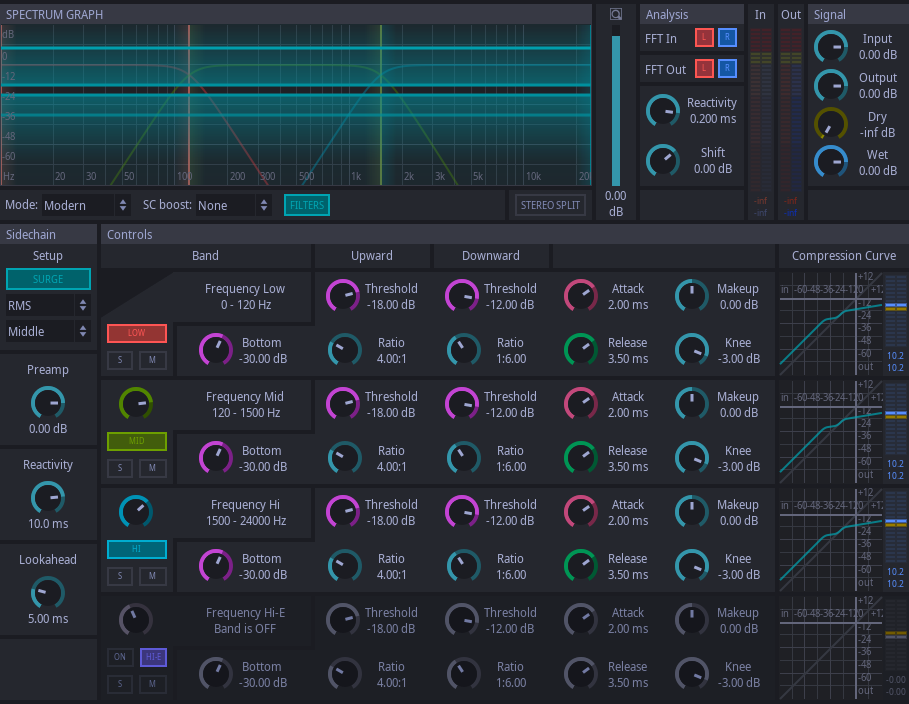Viewport: 909px width, 704px height.
Task: Click the zoom magnifier icon above the spectrum slider
Action: [616, 14]
